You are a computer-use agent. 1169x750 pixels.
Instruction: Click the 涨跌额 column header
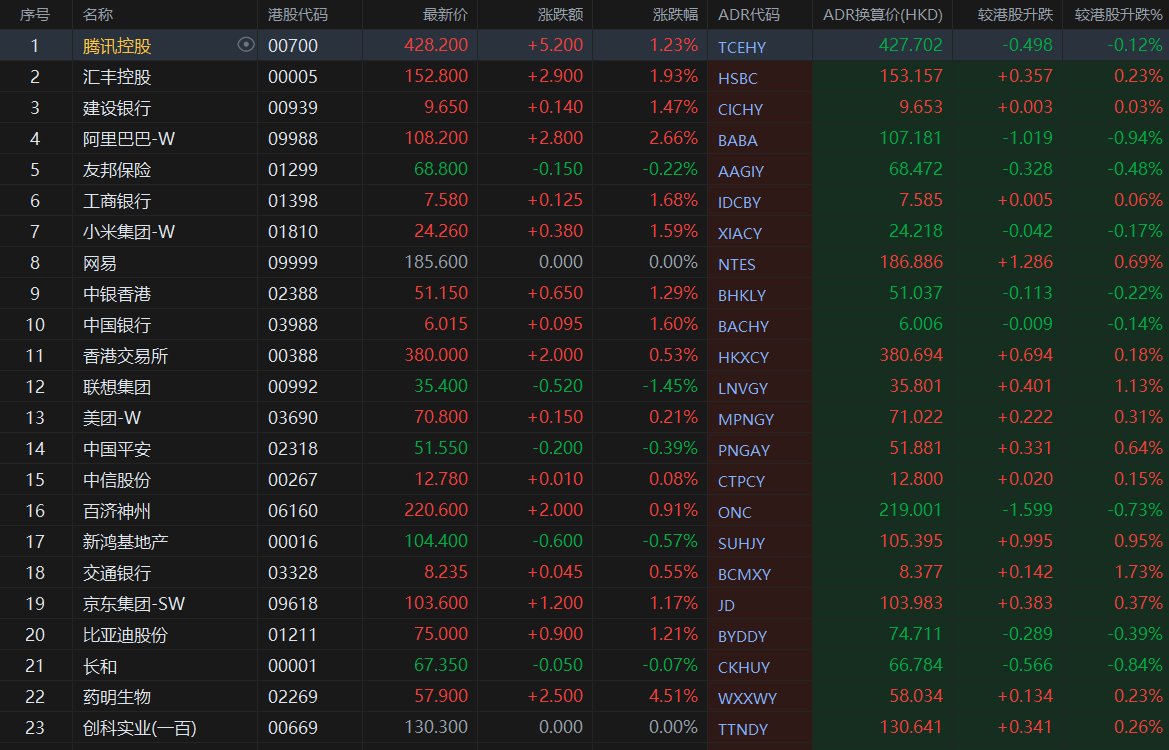[x=560, y=15]
